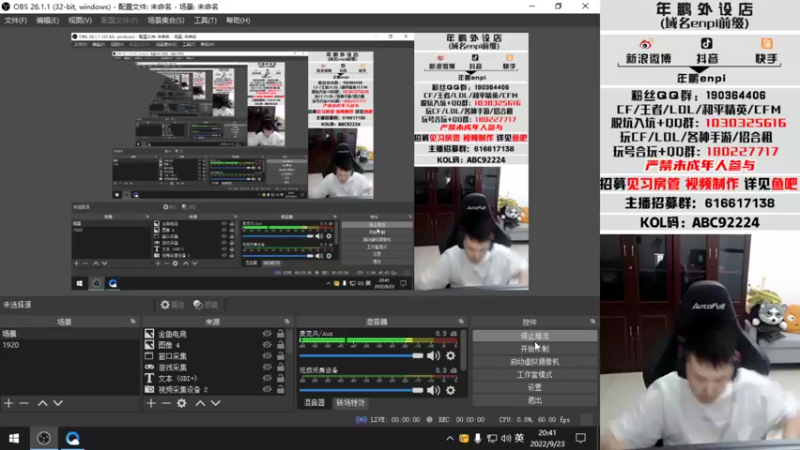Toggle visibility eye for 窗口采集
The image size is (800, 450).
267,356
